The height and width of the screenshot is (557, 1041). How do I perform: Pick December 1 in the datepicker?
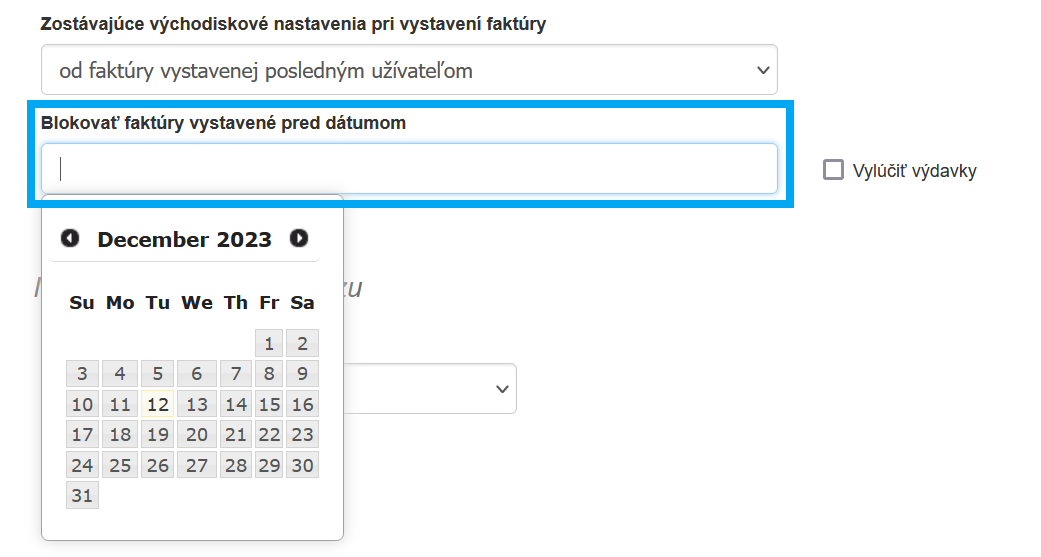(268, 344)
